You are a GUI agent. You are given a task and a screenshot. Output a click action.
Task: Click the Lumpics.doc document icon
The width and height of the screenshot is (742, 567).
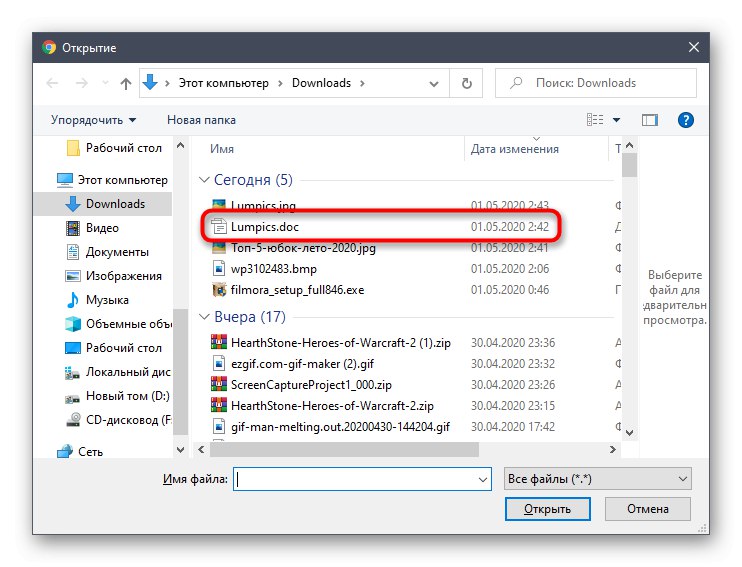[219, 227]
